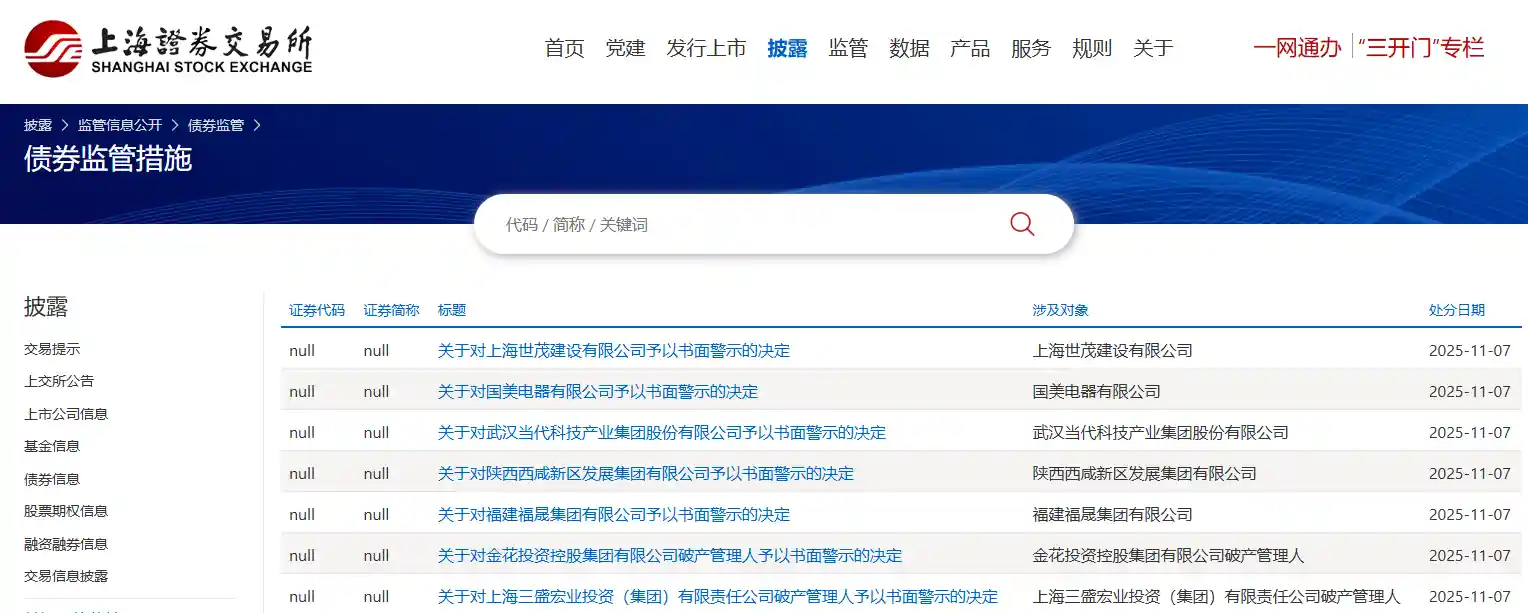Select 债券信息 in the left panel
Screen dimensions: 1528x613
[52, 478]
